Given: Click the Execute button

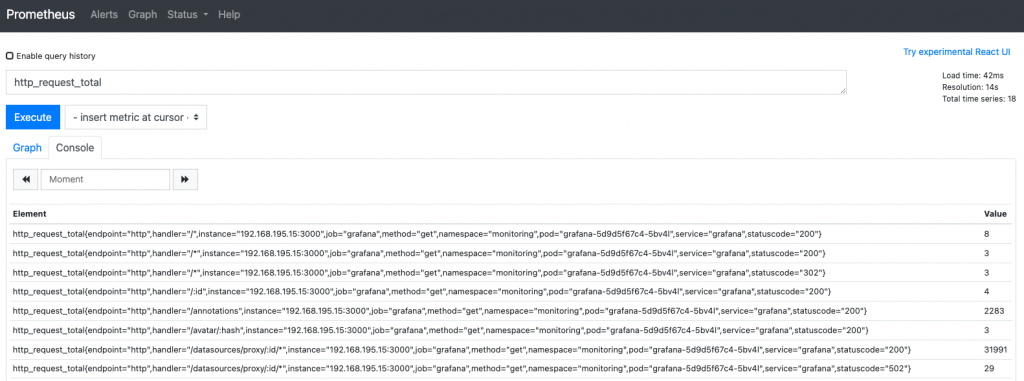Looking at the screenshot, I should pyautogui.click(x=33, y=118).
